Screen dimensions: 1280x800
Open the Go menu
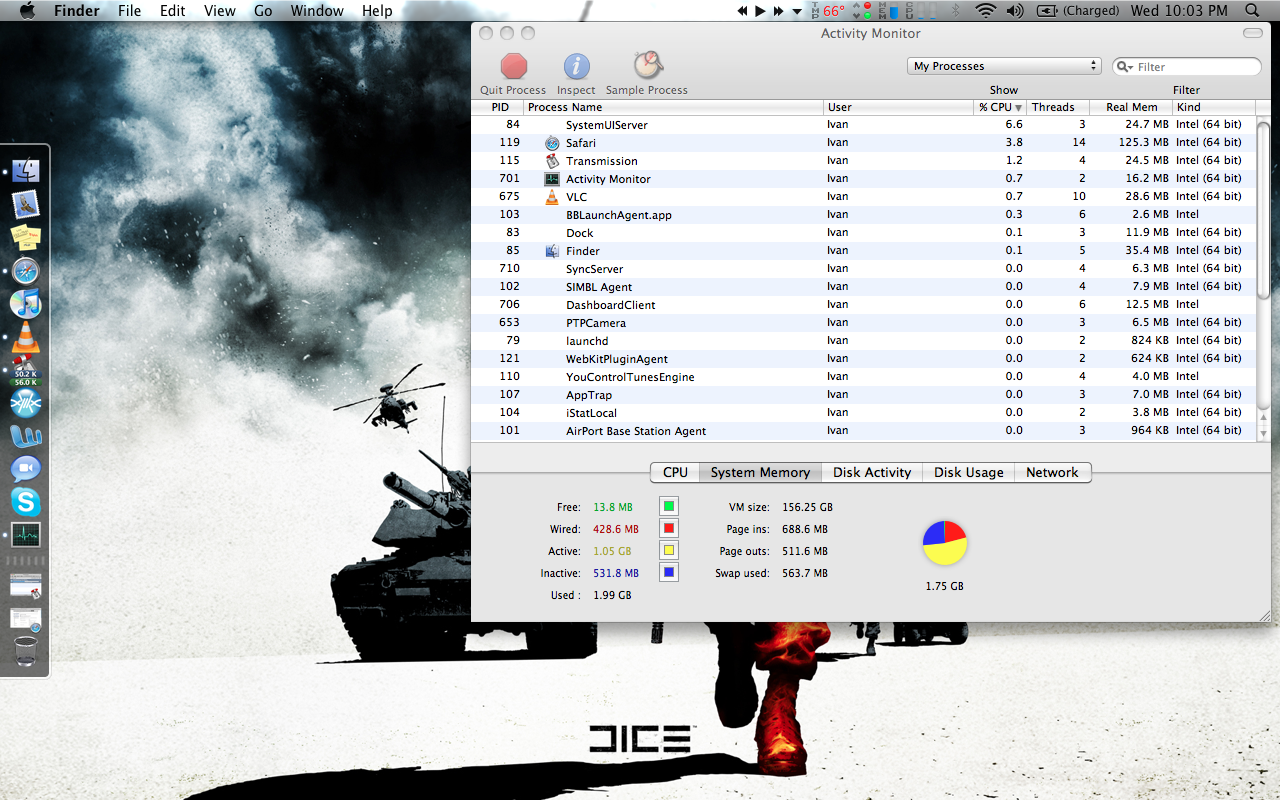tap(263, 11)
